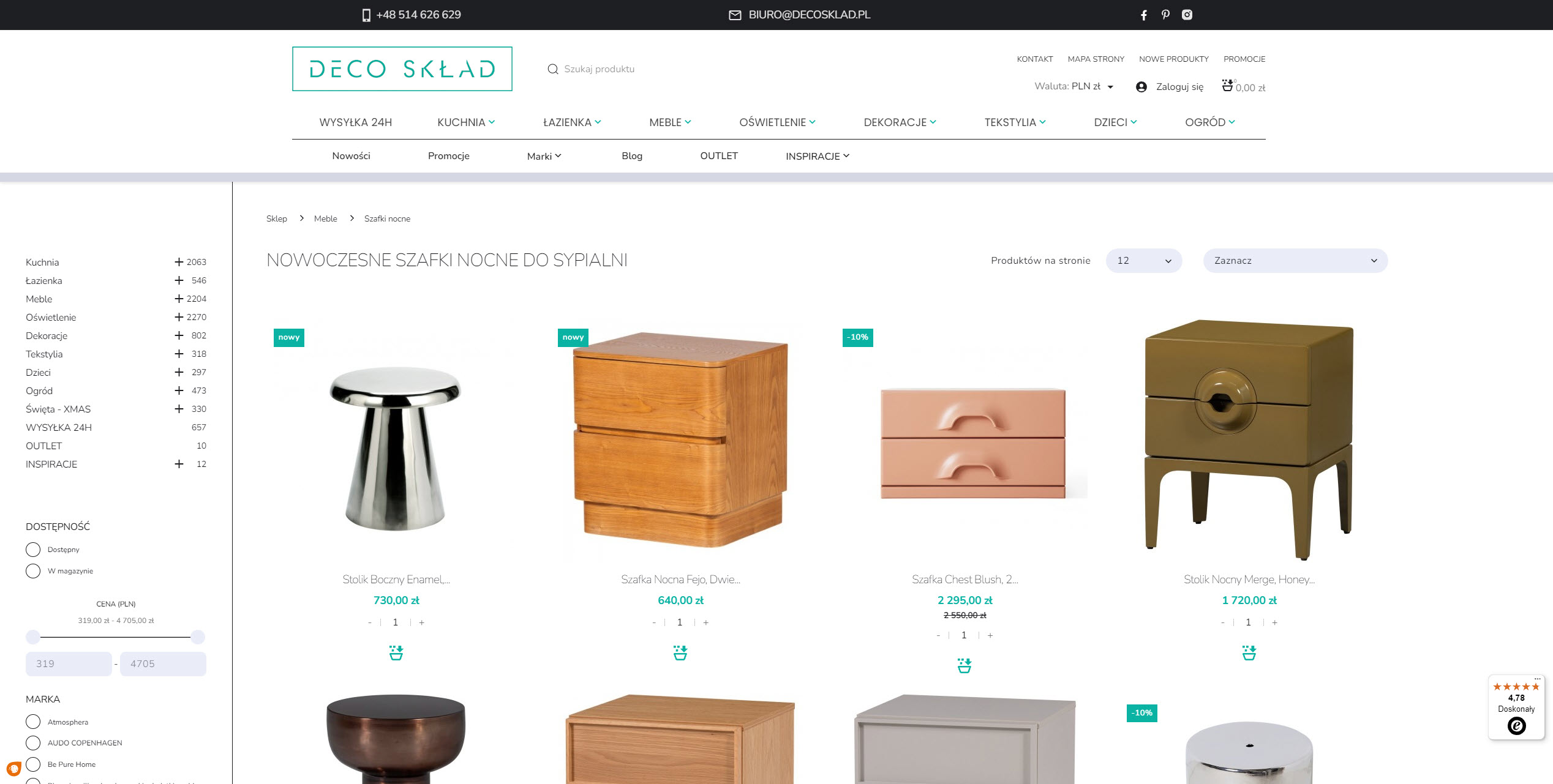Click the NOWE PRODUKTY link

1173,59
